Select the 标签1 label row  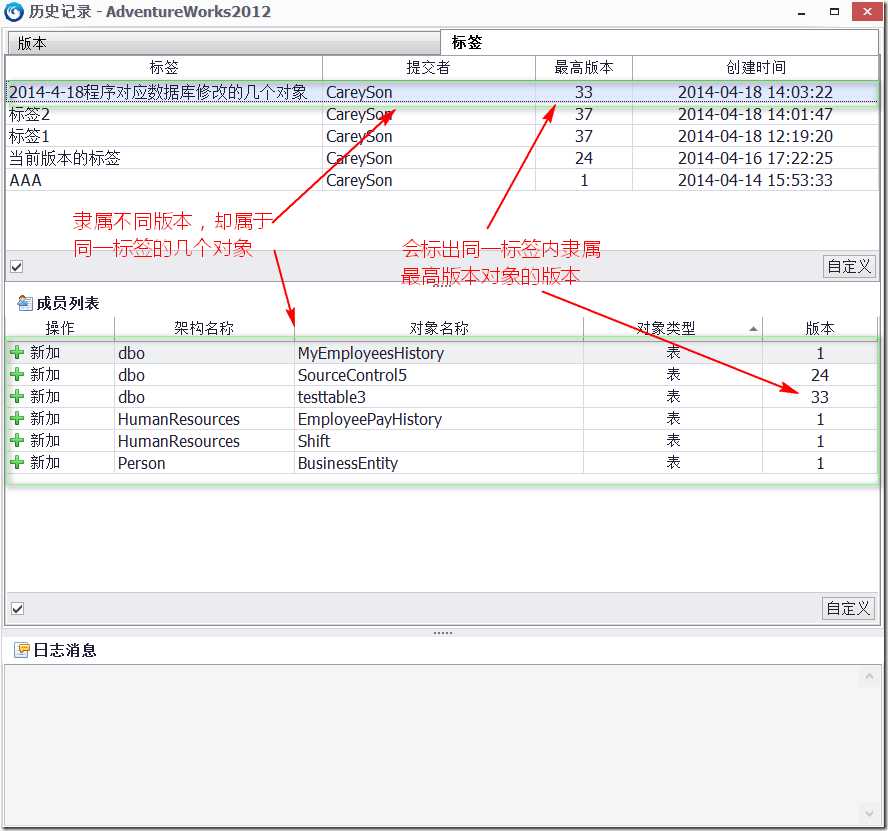click(442, 136)
